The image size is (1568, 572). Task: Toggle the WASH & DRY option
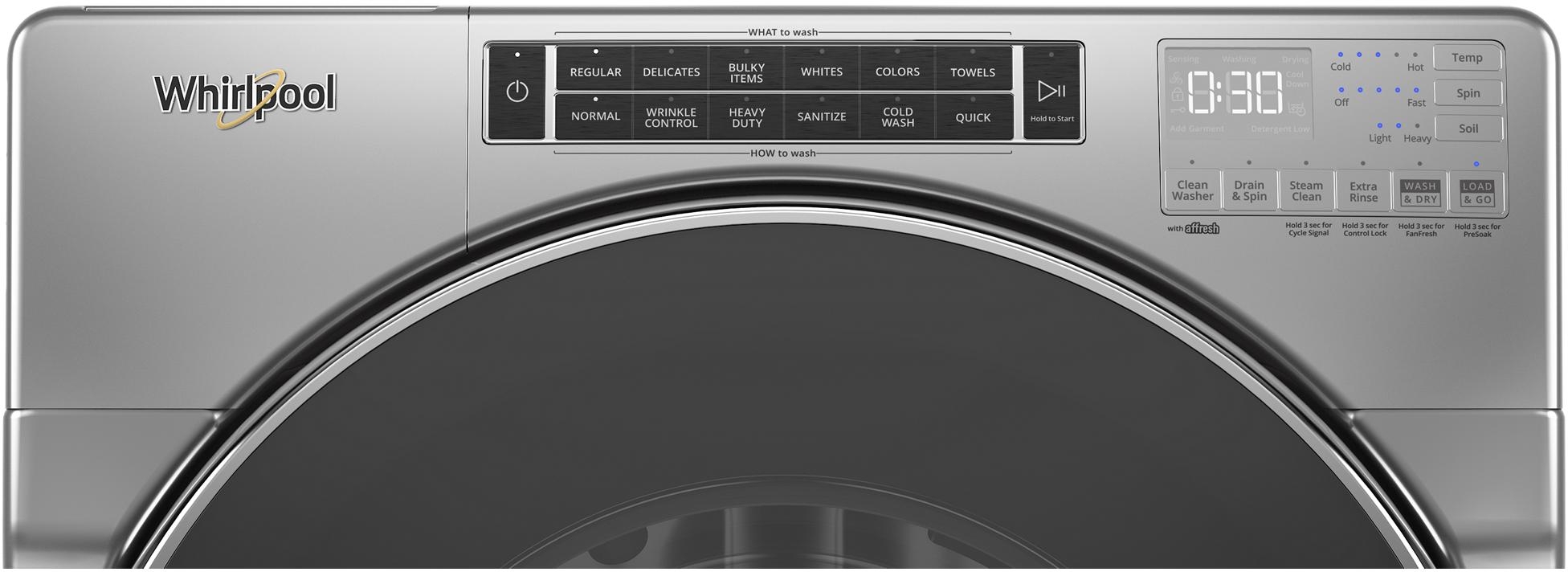click(1420, 192)
